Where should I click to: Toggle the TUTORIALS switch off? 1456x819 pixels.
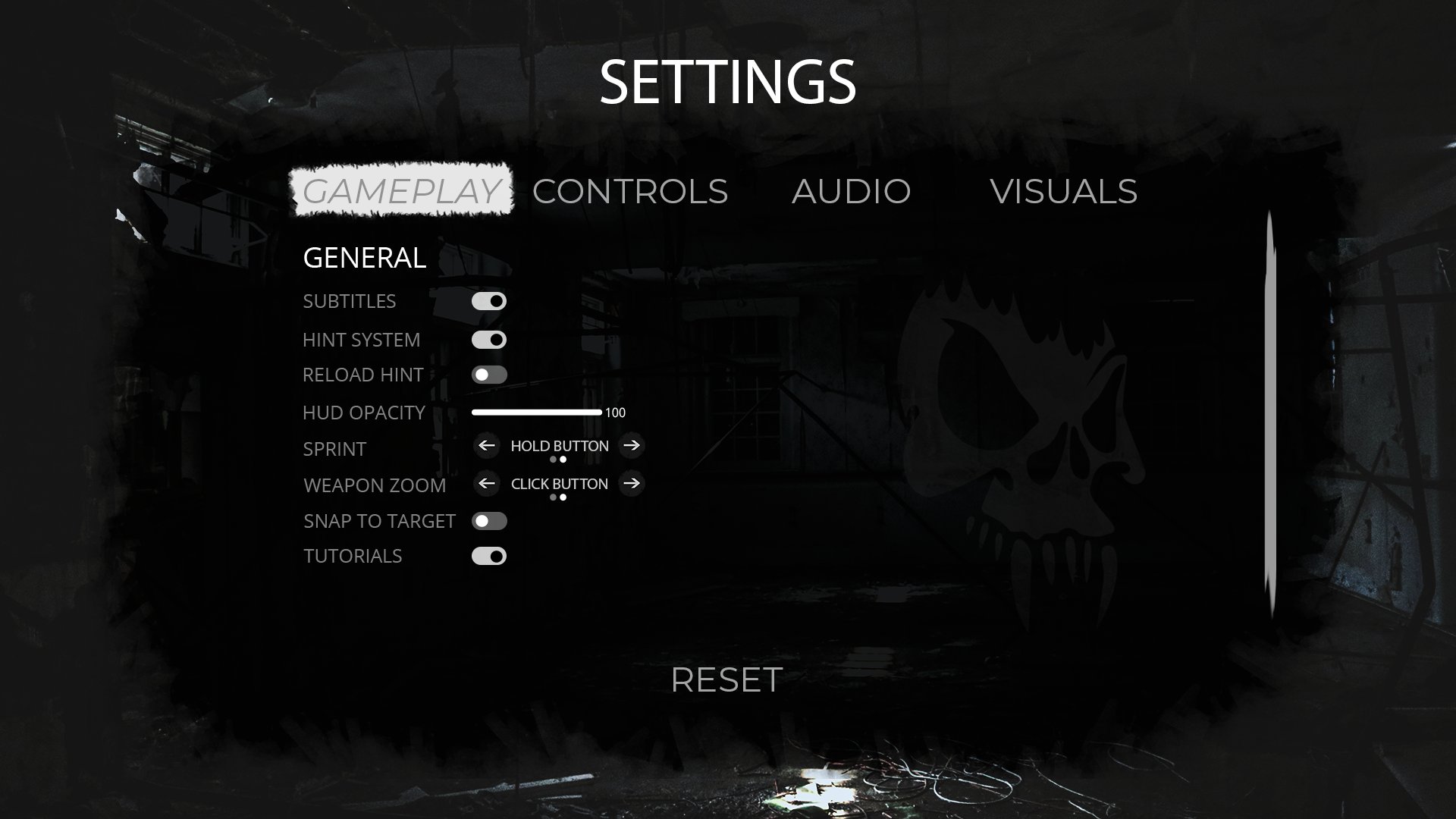[x=489, y=556]
